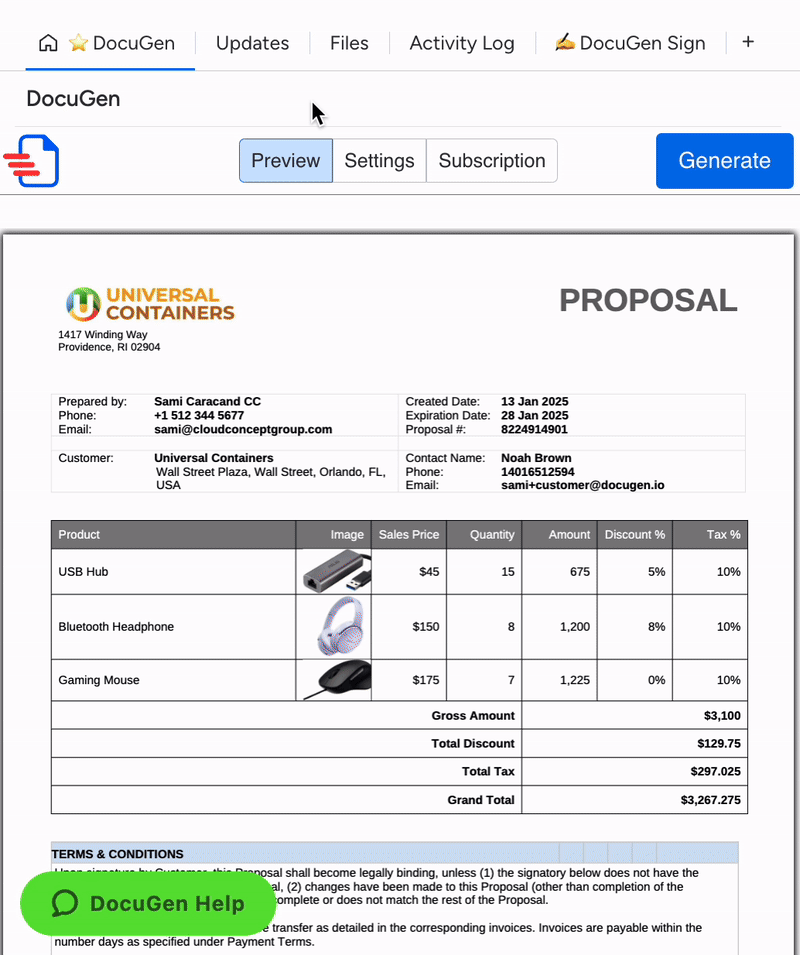Click the Gross Amount value $3,100

[722, 716]
